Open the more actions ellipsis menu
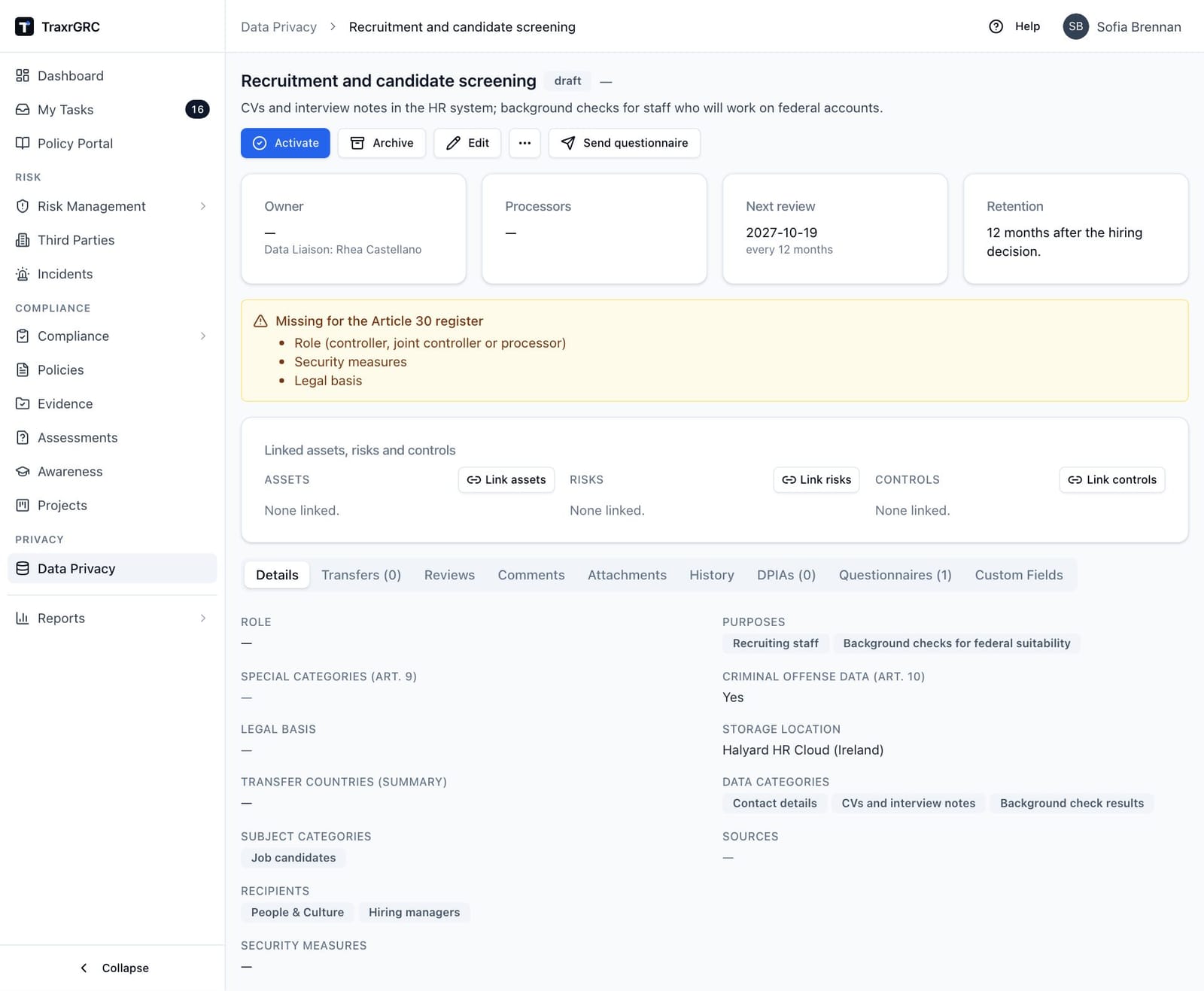The image size is (1204, 991). point(524,143)
